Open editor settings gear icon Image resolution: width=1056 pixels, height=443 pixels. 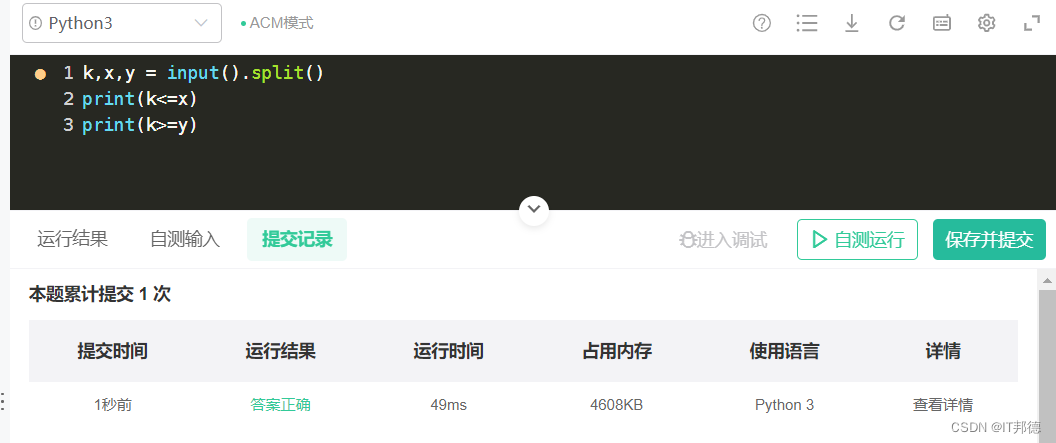click(x=986, y=23)
